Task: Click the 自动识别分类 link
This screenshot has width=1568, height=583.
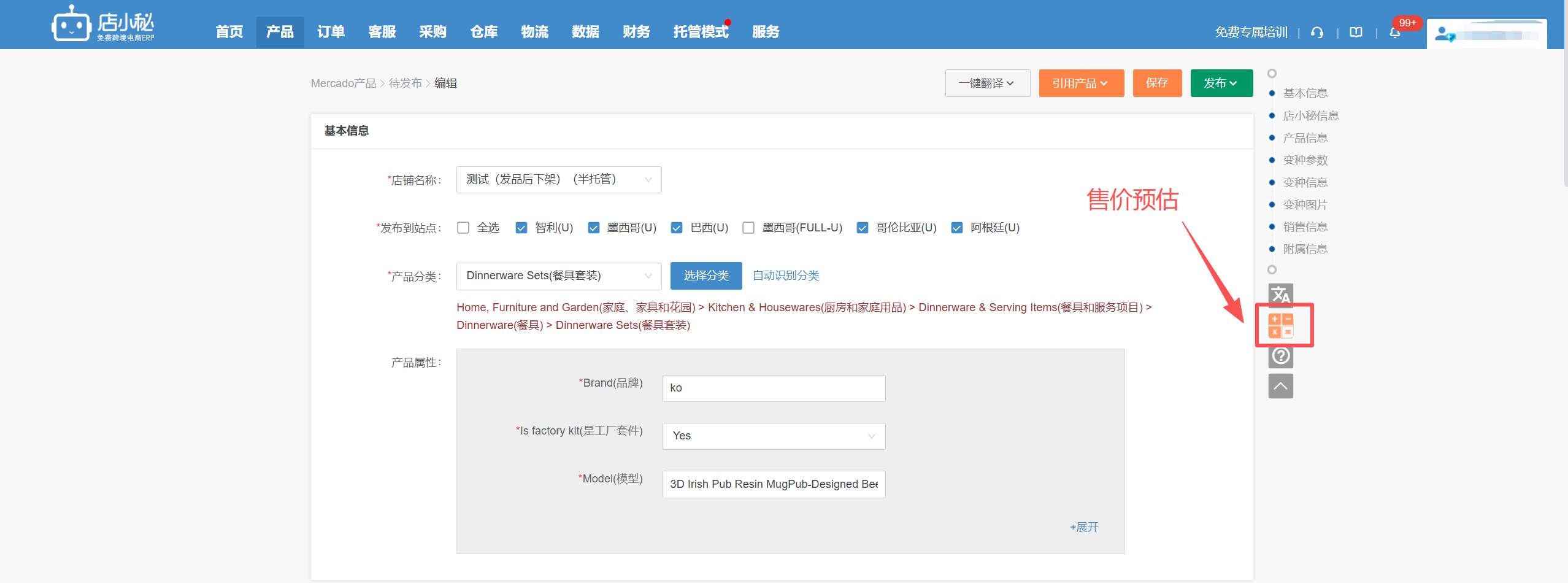Action: click(x=786, y=276)
